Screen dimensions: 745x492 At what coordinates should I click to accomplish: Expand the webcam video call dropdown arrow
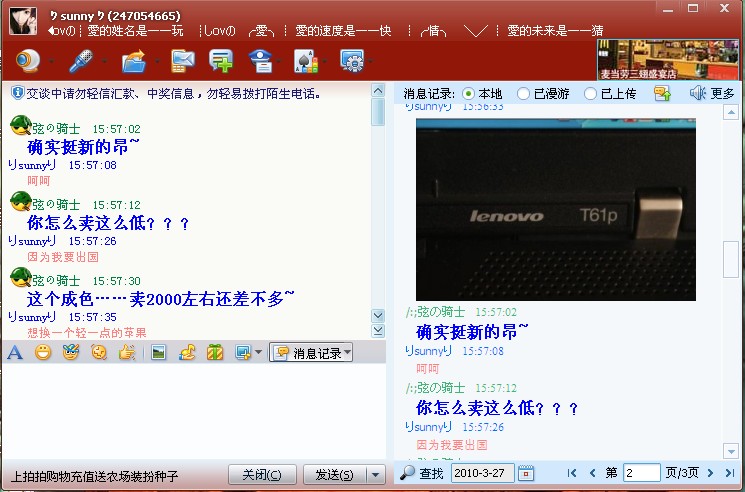[x=51, y=61]
